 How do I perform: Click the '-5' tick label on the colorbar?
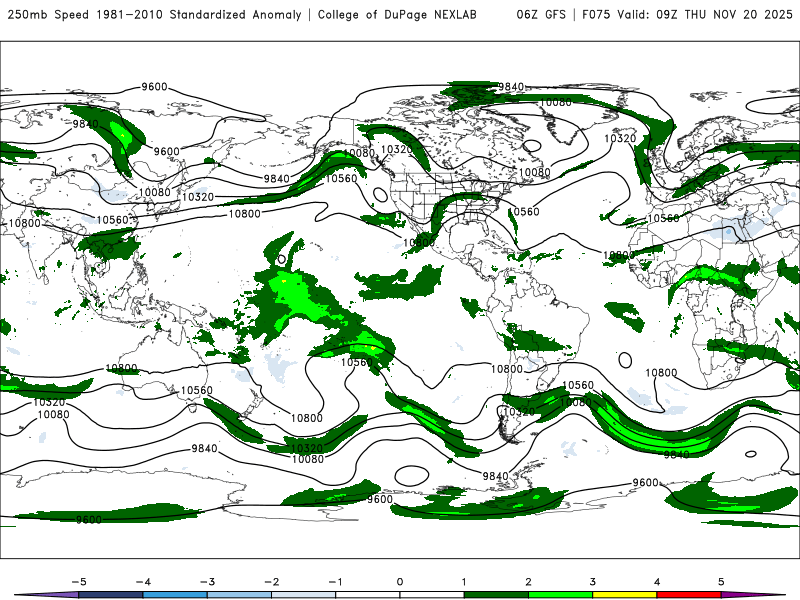pos(79,582)
